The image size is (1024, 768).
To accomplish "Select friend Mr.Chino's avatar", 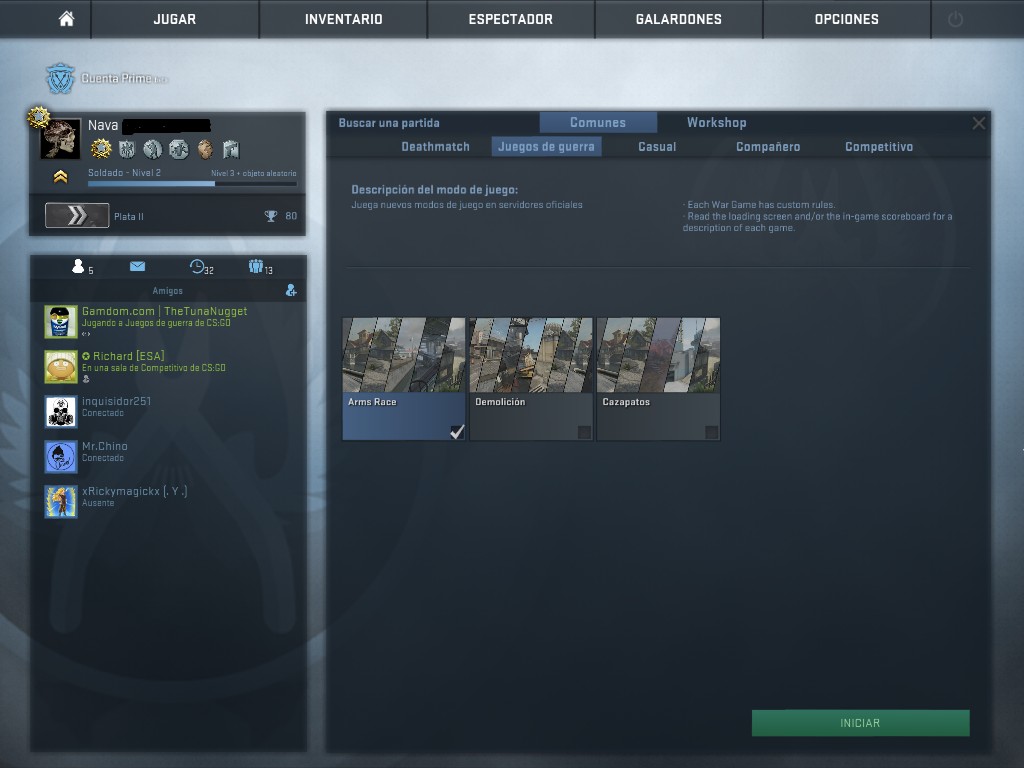I will (61, 457).
